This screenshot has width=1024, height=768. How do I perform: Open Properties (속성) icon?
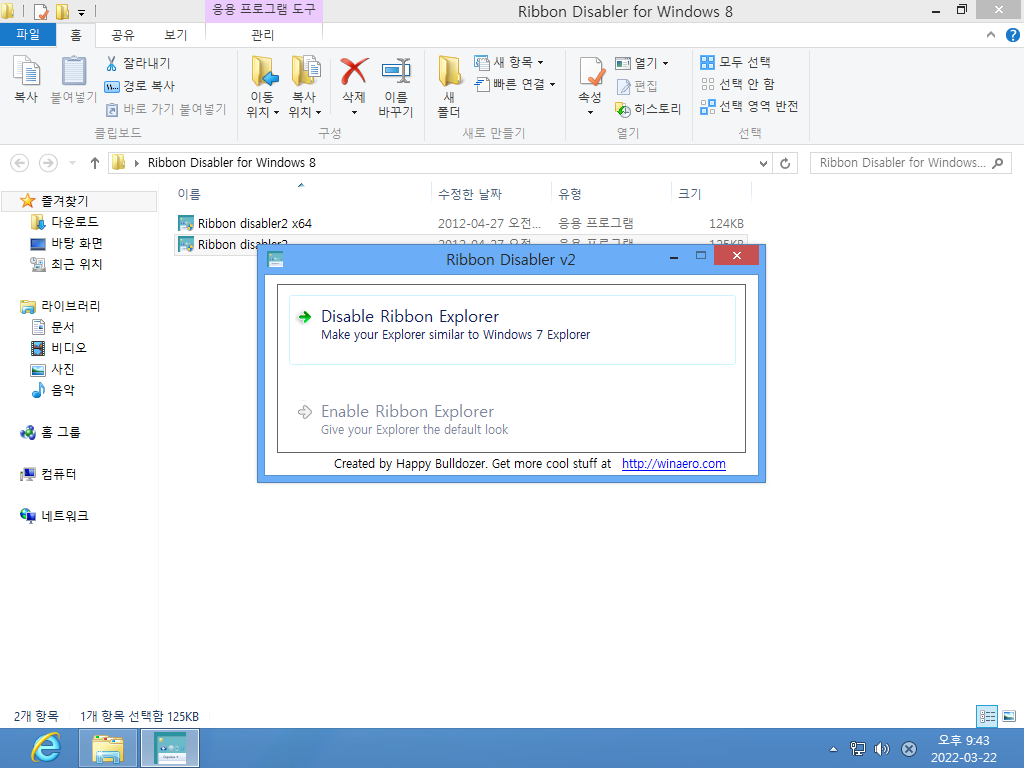(x=590, y=87)
